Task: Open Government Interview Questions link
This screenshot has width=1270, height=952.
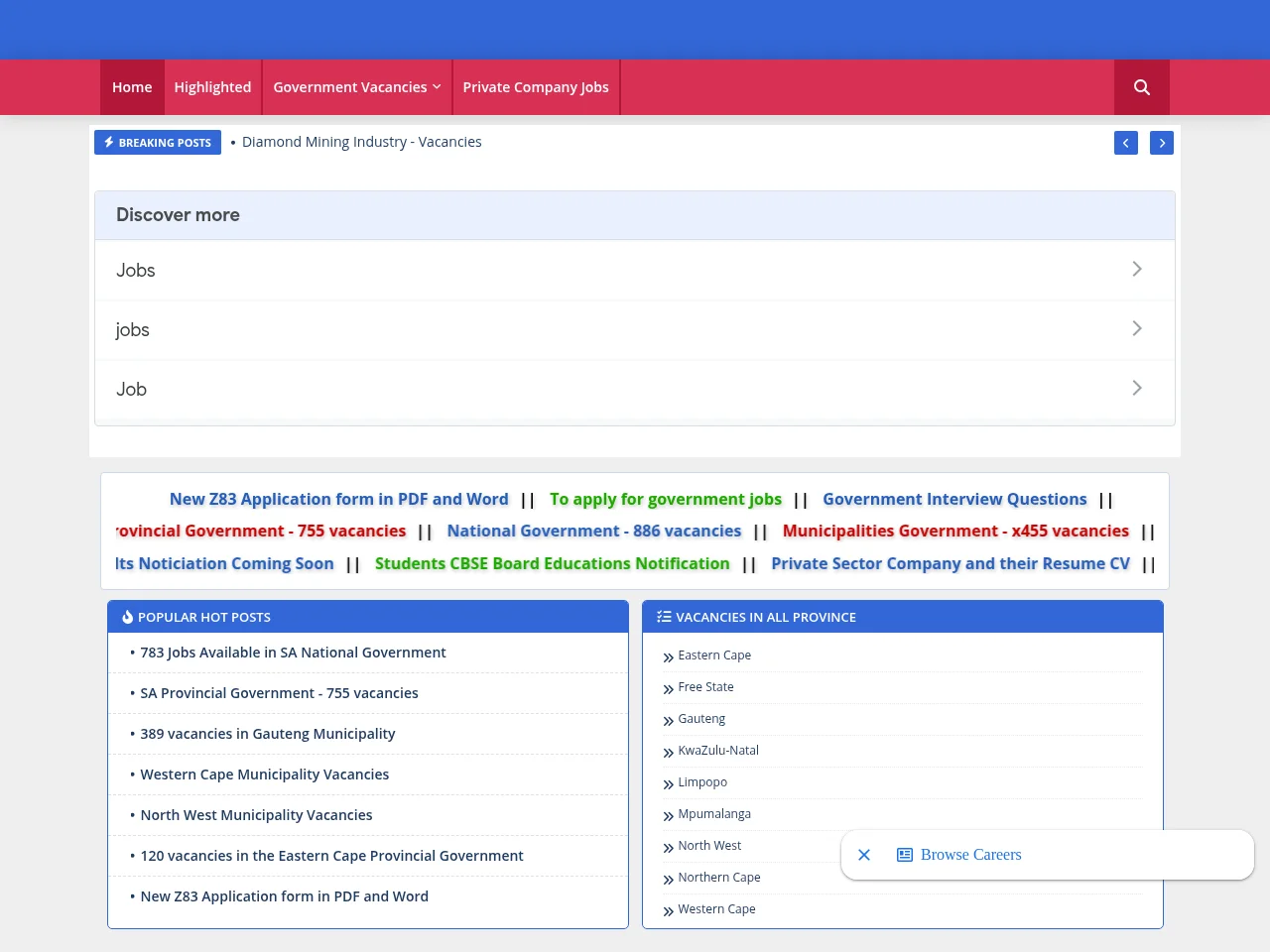Action: point(954,500)
